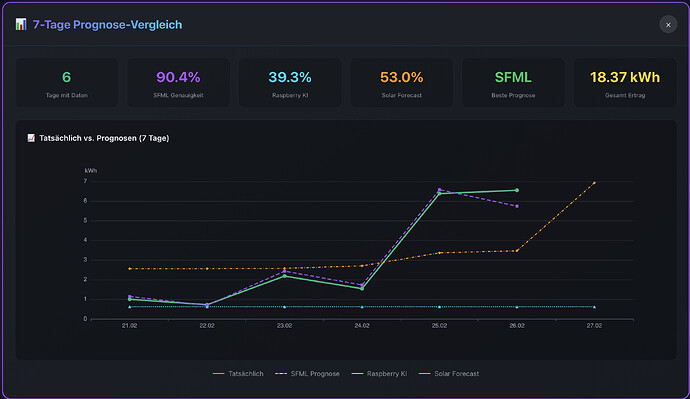Click the Solar Forecast point on 25.02
Image resolution: width=690 pixels, height=399 pixels.
point(439,253)
